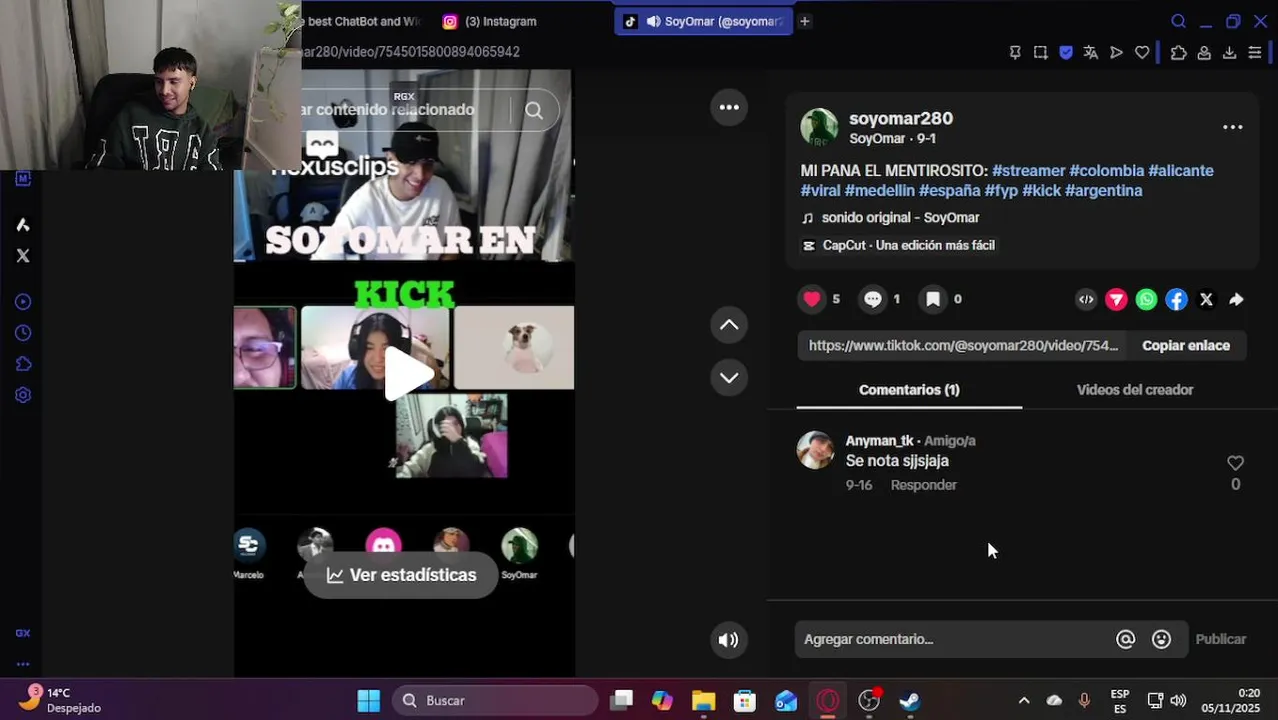
Task: Open sidebar three-dots more menu
Action: click(x=23, y=664)
